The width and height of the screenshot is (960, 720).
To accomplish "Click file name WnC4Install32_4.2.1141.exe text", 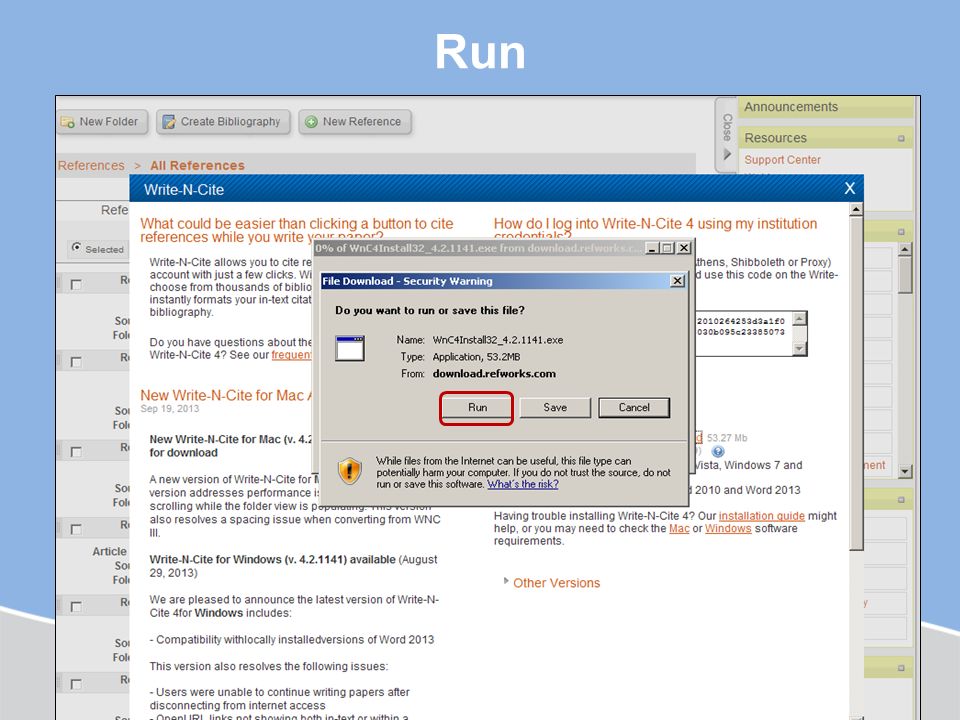I will pyautogui.click(x=498, y=340).
